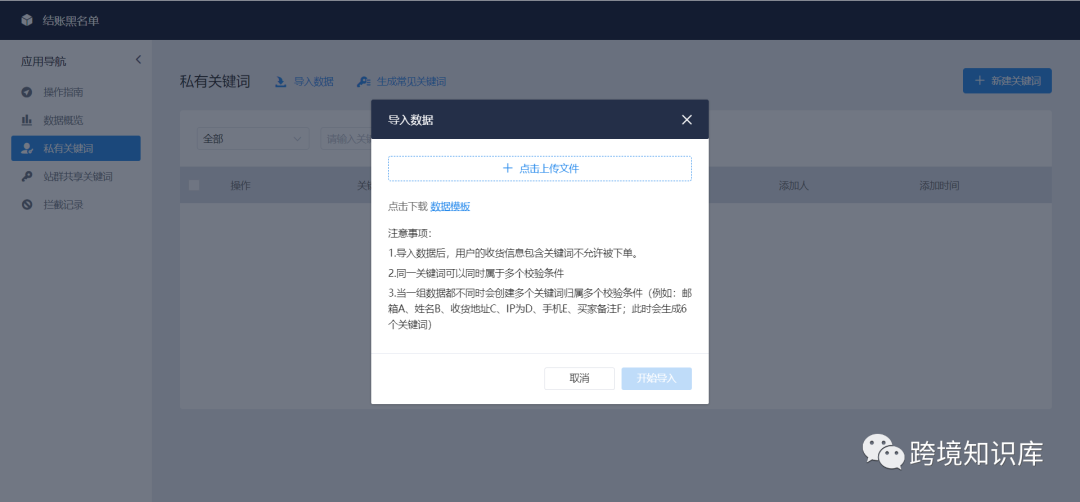
Task: Click the 导入数据 dialog title text
Action: (411, 120)
